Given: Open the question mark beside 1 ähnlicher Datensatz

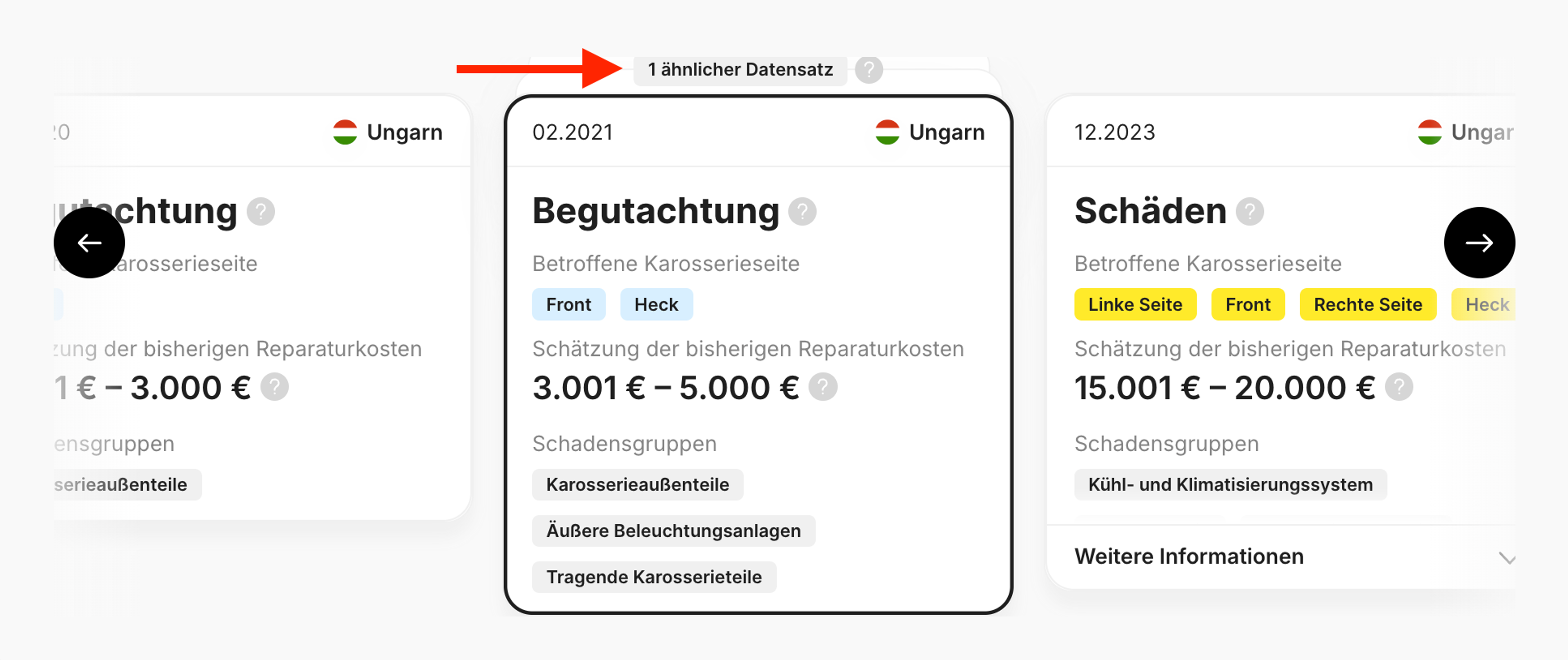Looking at the screenshot, I should 869,69.
